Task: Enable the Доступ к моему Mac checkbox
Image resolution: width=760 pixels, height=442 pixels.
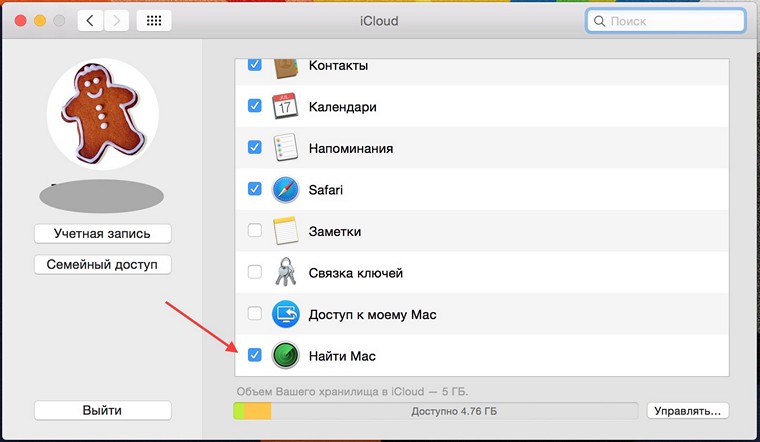Action: tap(254, 314)
